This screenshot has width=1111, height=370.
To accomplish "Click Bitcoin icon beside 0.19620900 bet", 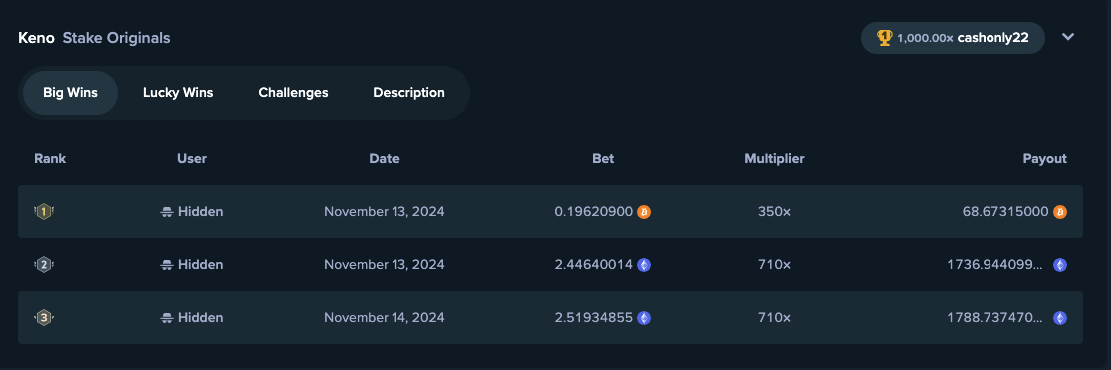I will [x=644, y=211].
